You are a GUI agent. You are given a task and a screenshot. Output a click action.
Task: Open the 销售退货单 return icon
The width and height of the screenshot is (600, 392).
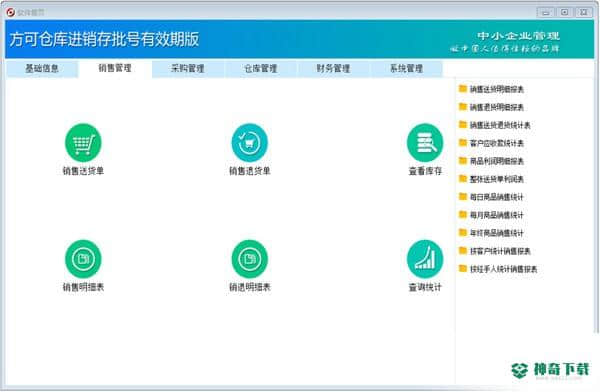coord(249,142)
